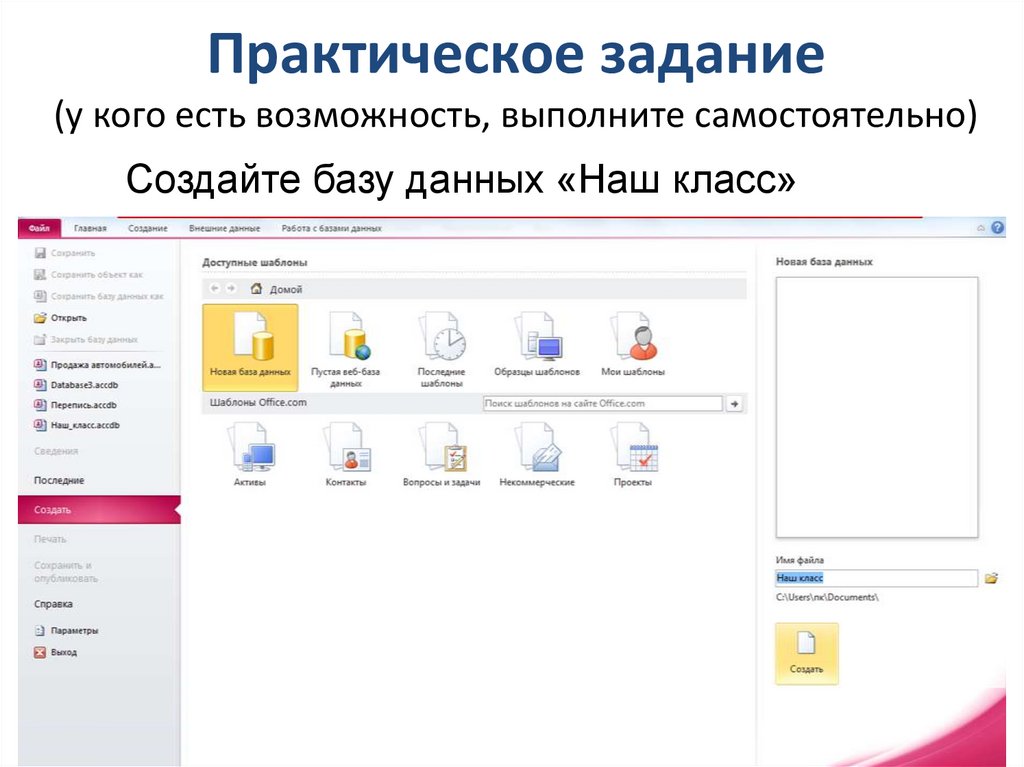Click the back navigation arrow above templates
1024x767 pixels.
tap(217, 288)
